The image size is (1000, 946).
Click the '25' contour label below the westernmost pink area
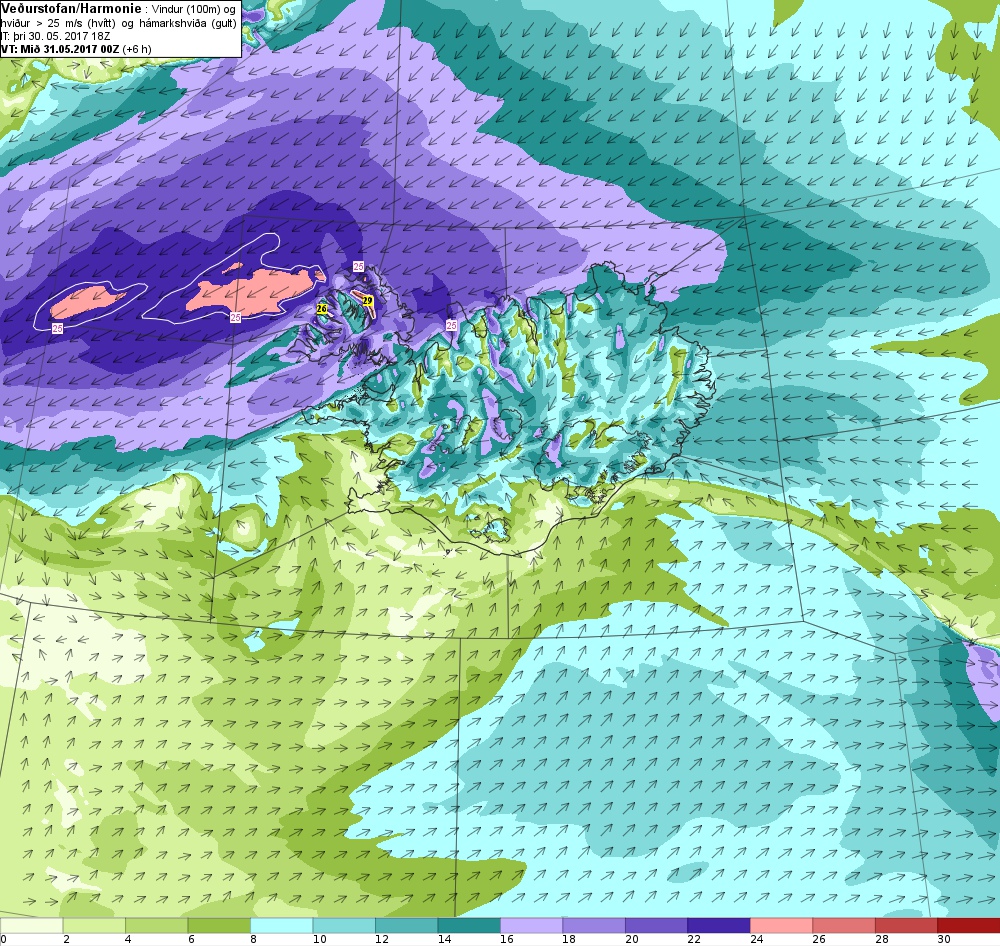pos(58,328)
